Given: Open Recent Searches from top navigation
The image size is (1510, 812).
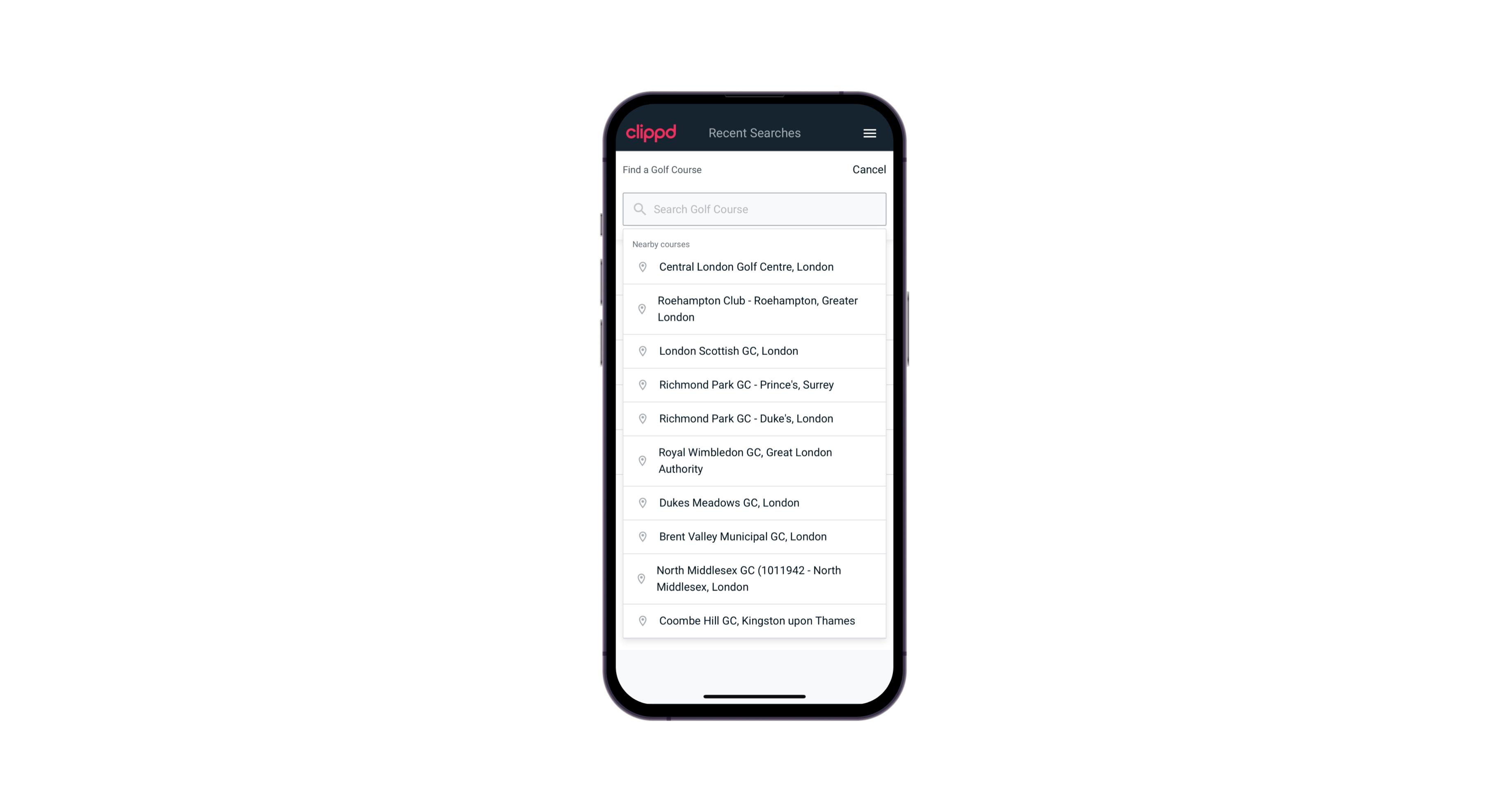Looking at the screenshot, I should [755, 133].
